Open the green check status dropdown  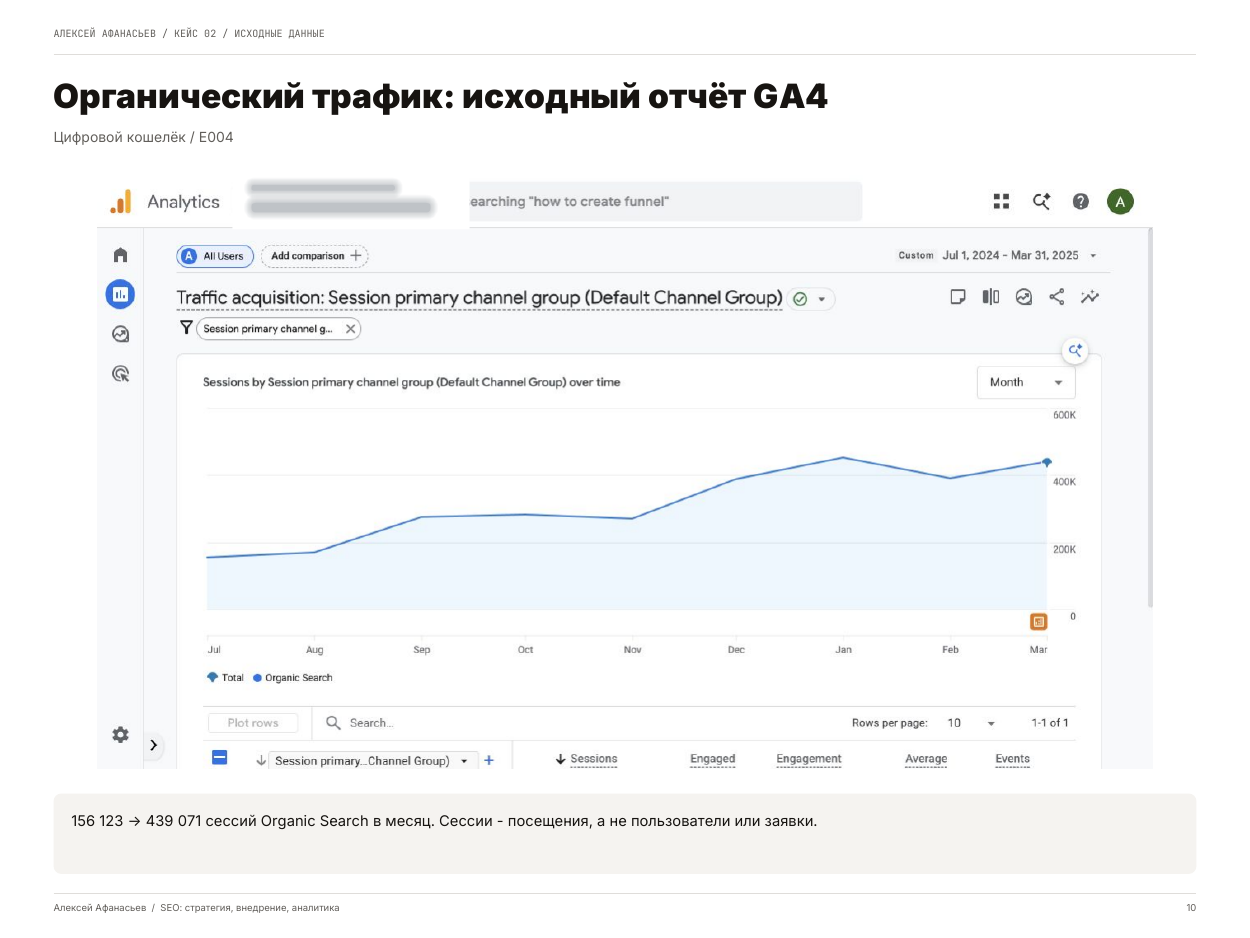tap(811, 299)
